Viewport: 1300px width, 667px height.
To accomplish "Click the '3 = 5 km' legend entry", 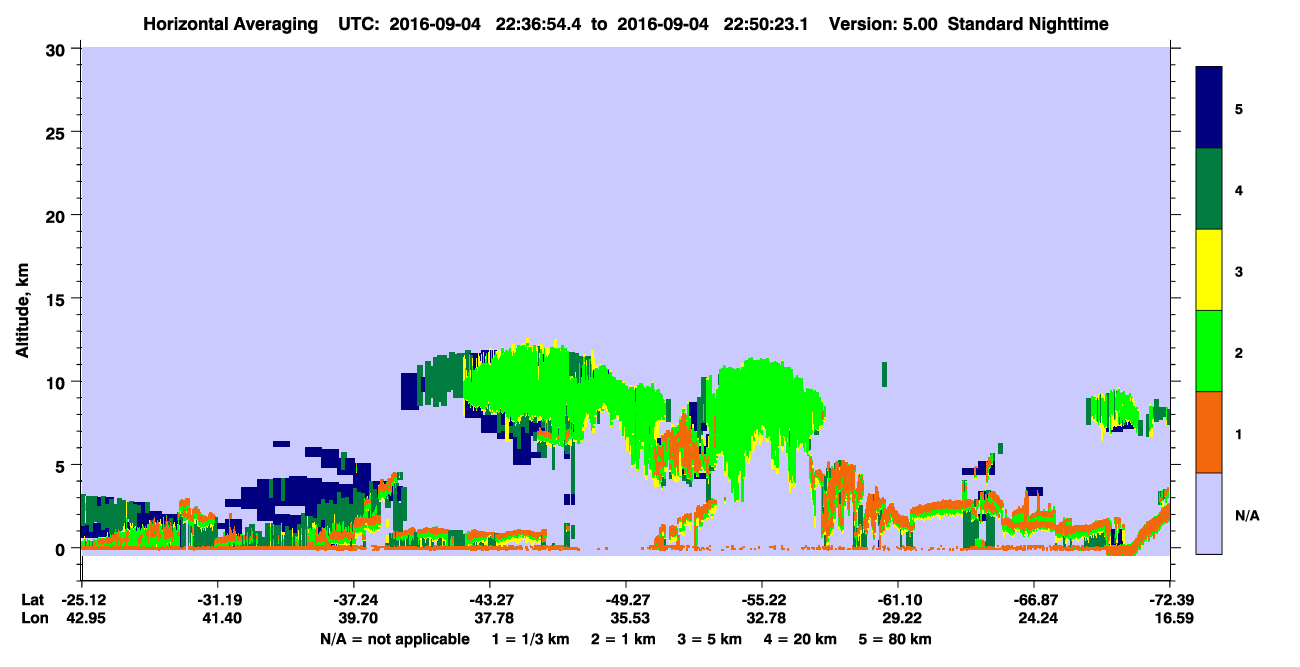I will pos(710,639).
